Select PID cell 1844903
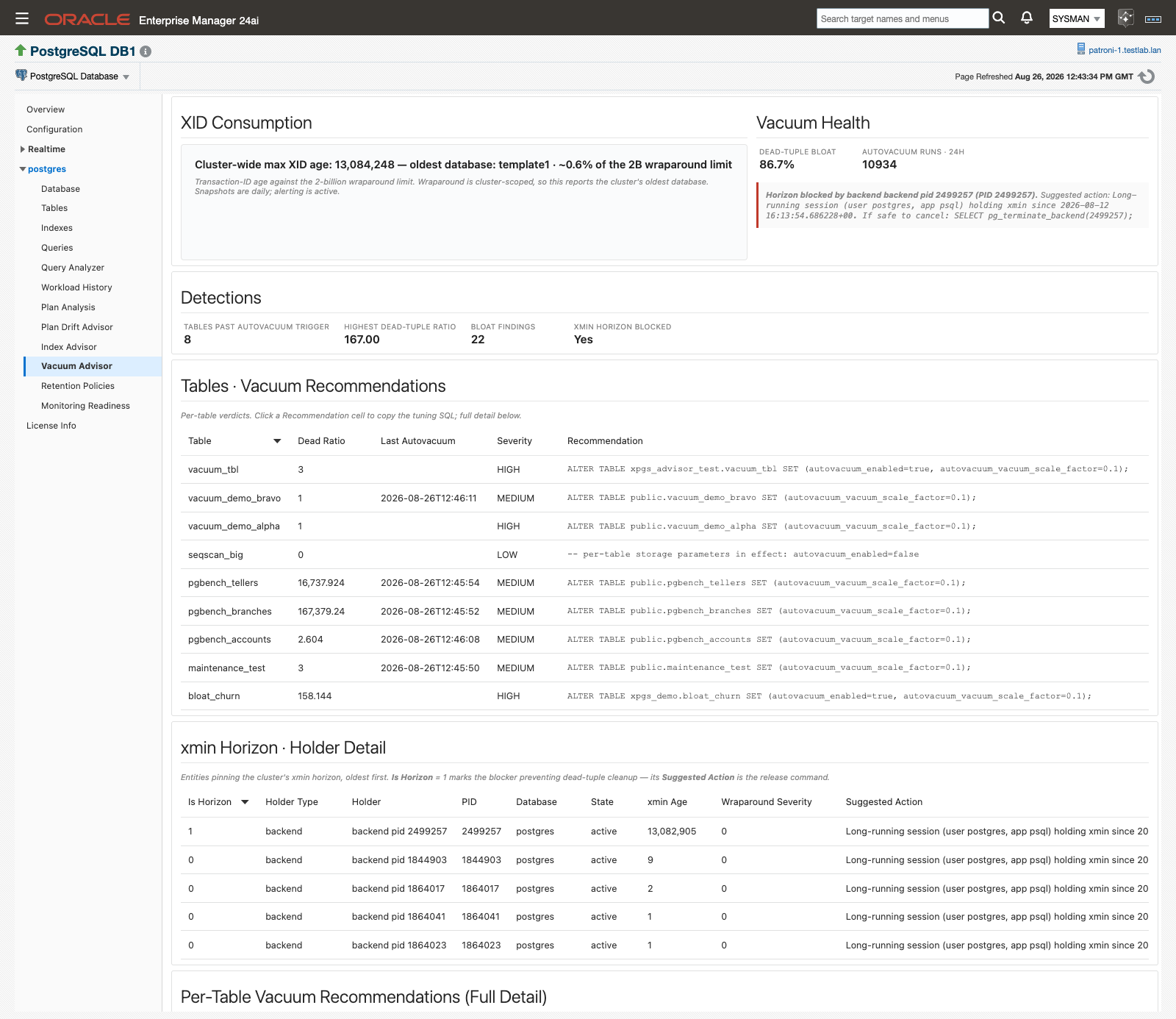The width and height of the screenshot is (1176, 1019). 481,860
